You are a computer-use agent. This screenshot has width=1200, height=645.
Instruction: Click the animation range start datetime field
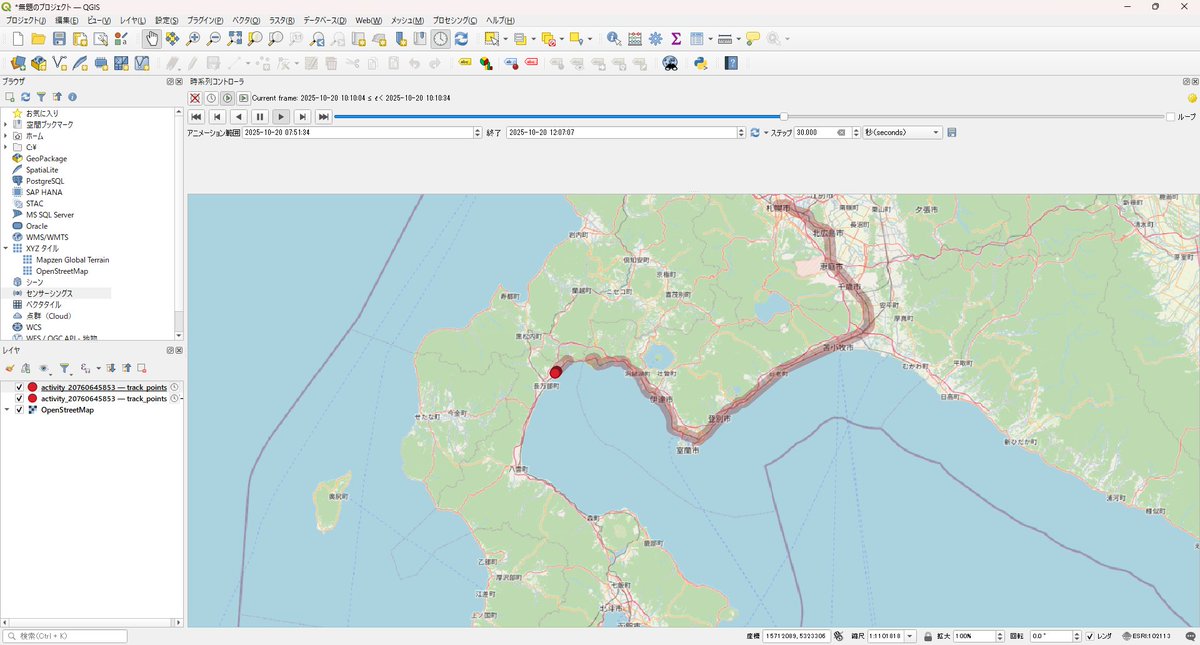(x=364, y=132)
